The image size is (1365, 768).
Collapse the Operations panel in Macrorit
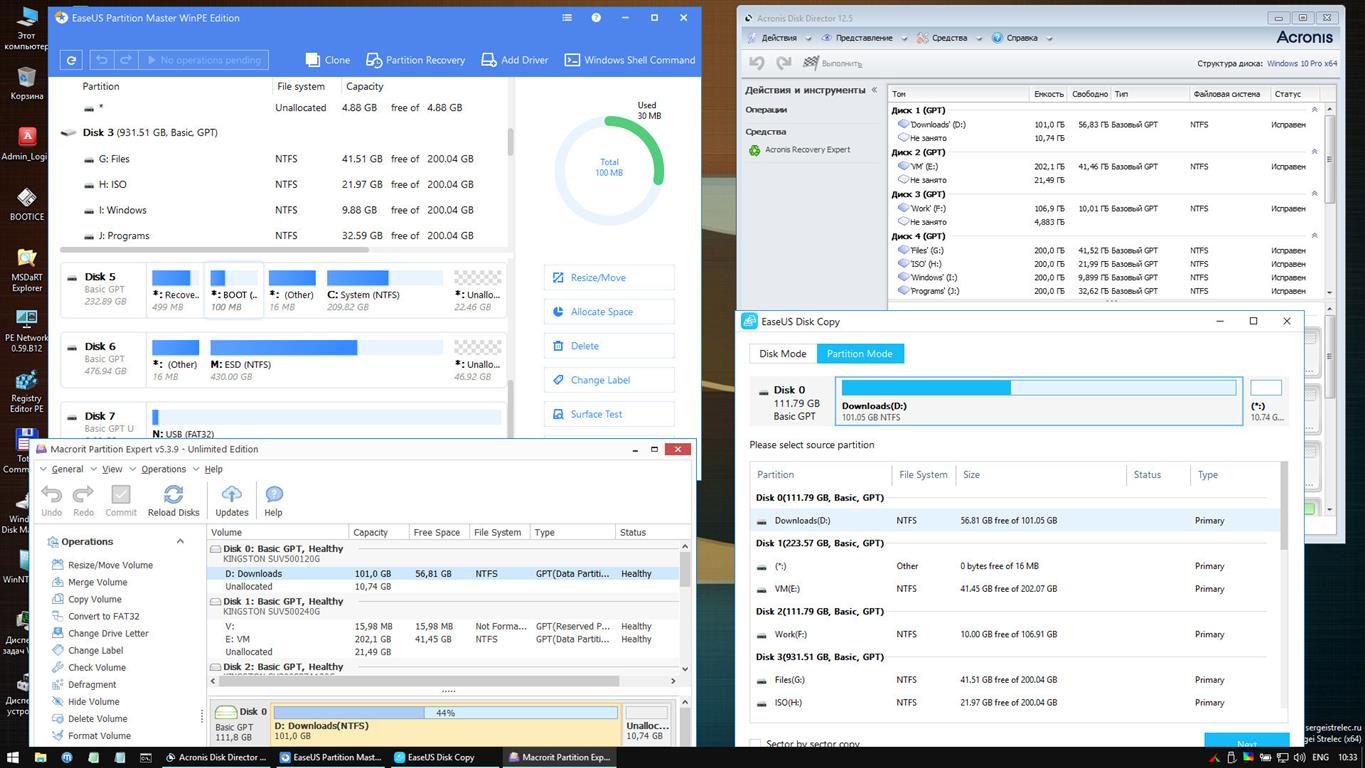[x=180, y=541]
